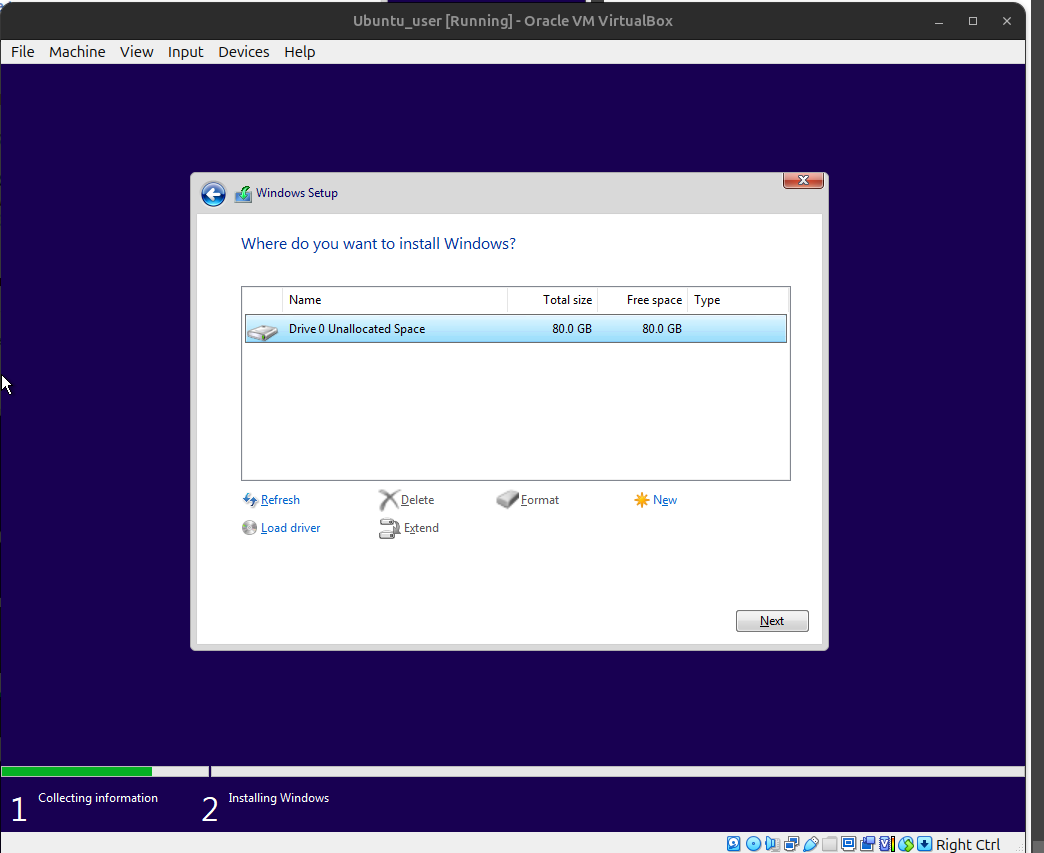Viewport: 1044px width, 853px height.
Task: Minimize the VirtualBox window
Action: click(939, 21)
